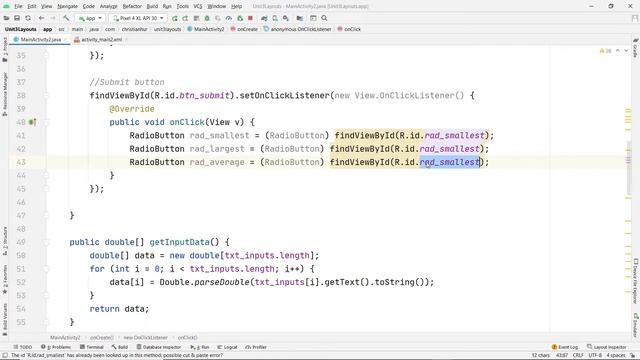Go to next highlighted error arrow

626,51
